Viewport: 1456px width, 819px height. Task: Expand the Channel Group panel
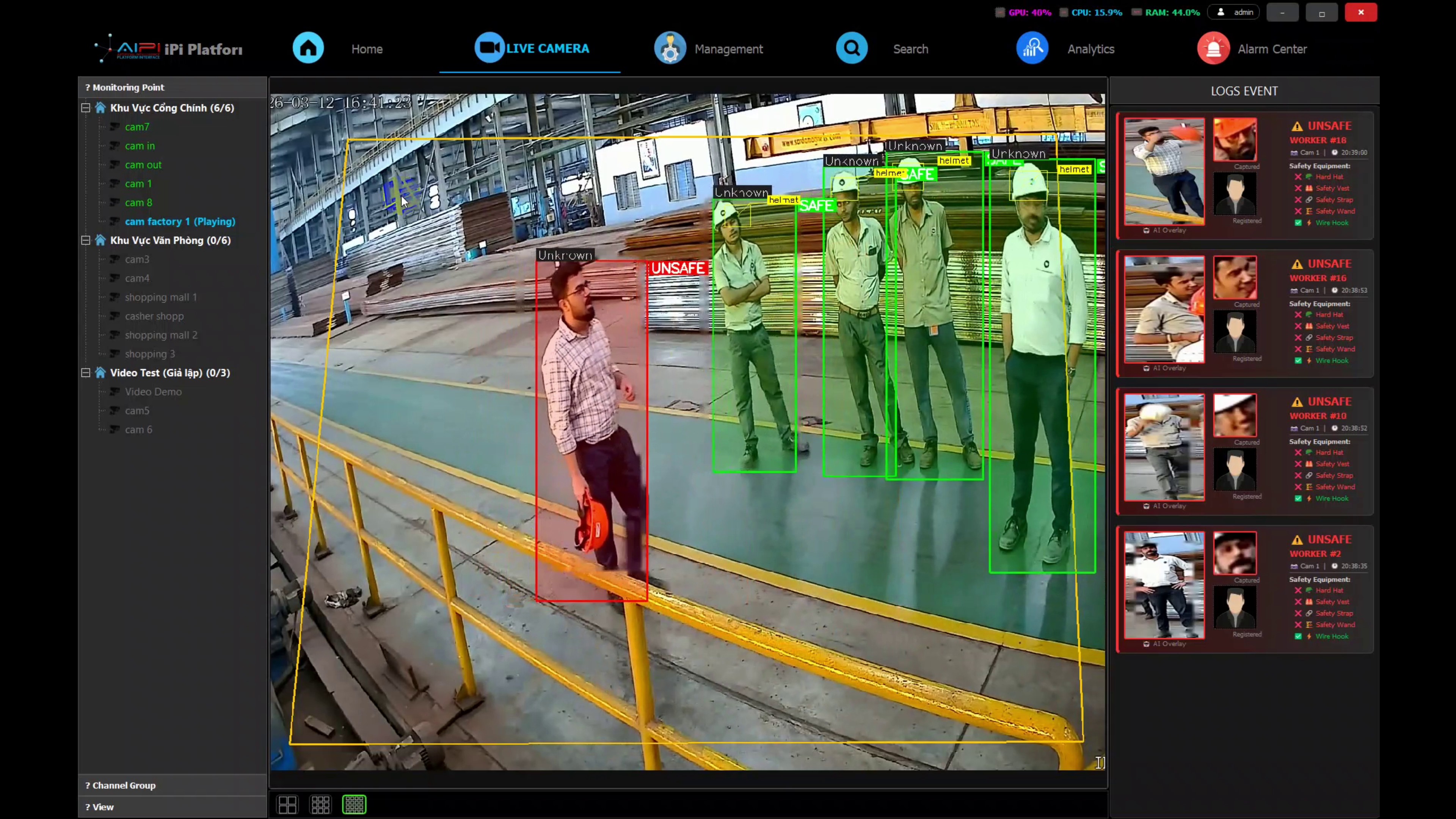(173, 785)
